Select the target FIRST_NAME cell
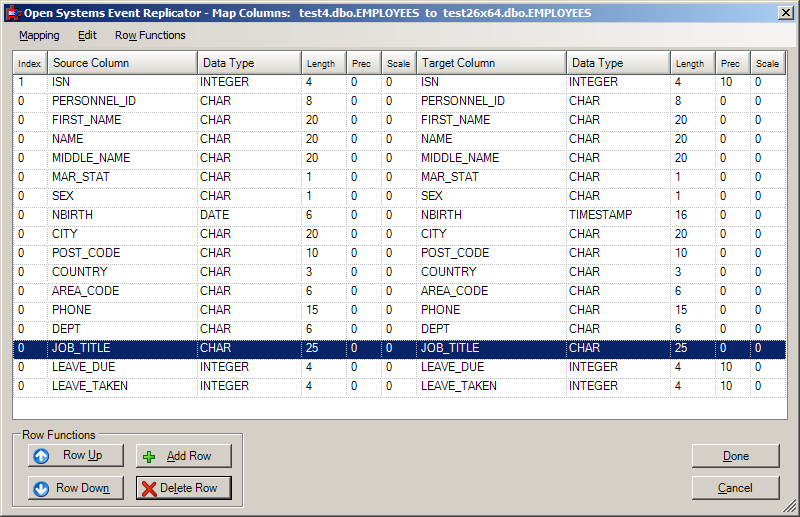Image resolution: width=800 pixels, height=517 pixels. pyautogui.click(x=491, y=120)
